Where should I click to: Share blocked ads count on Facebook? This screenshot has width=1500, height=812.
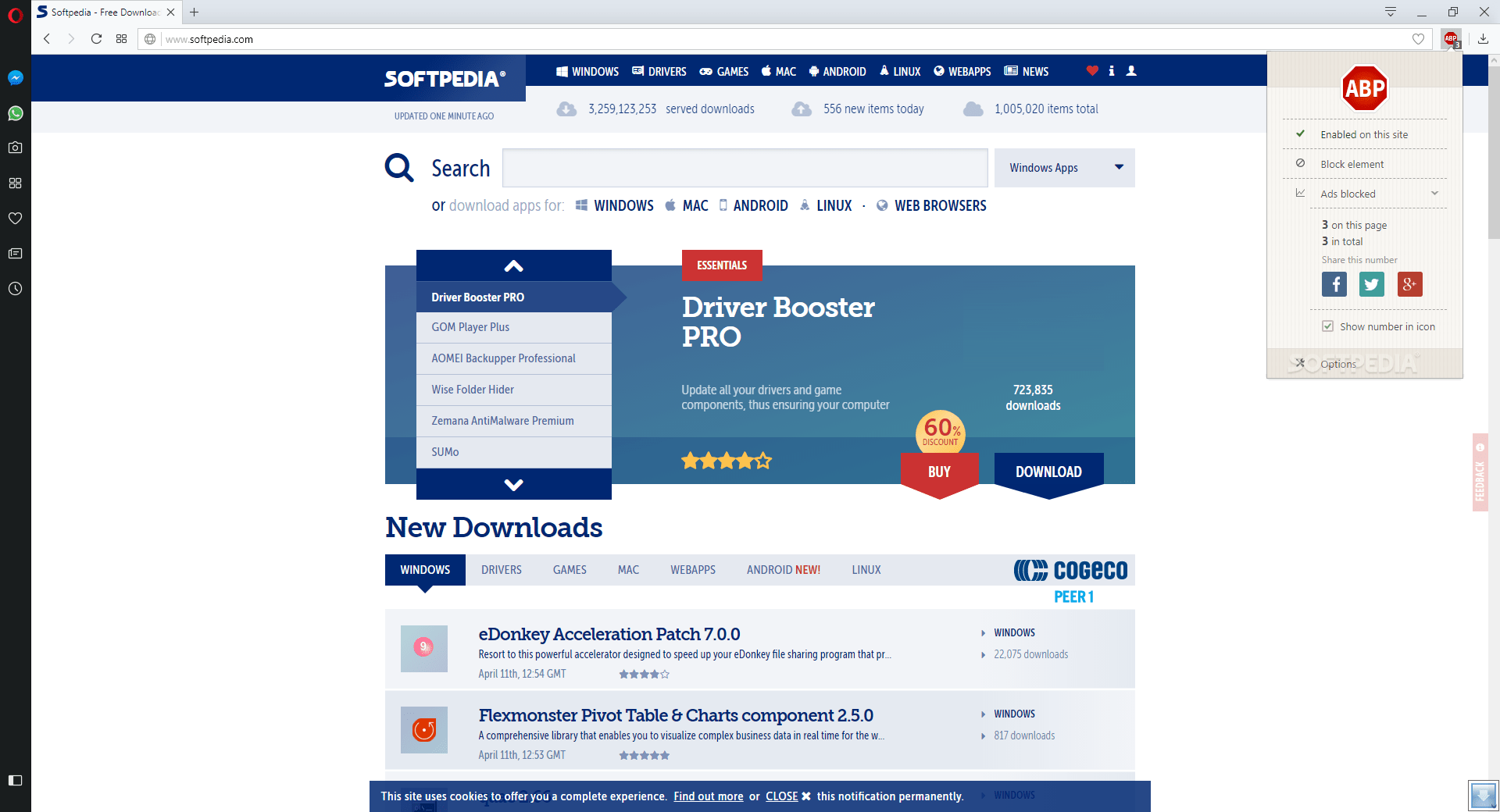pyautogui.click(x=1334, y=284)
